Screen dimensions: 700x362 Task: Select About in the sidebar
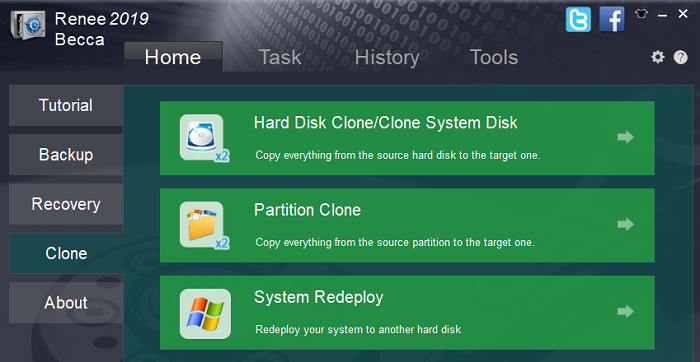66,303
